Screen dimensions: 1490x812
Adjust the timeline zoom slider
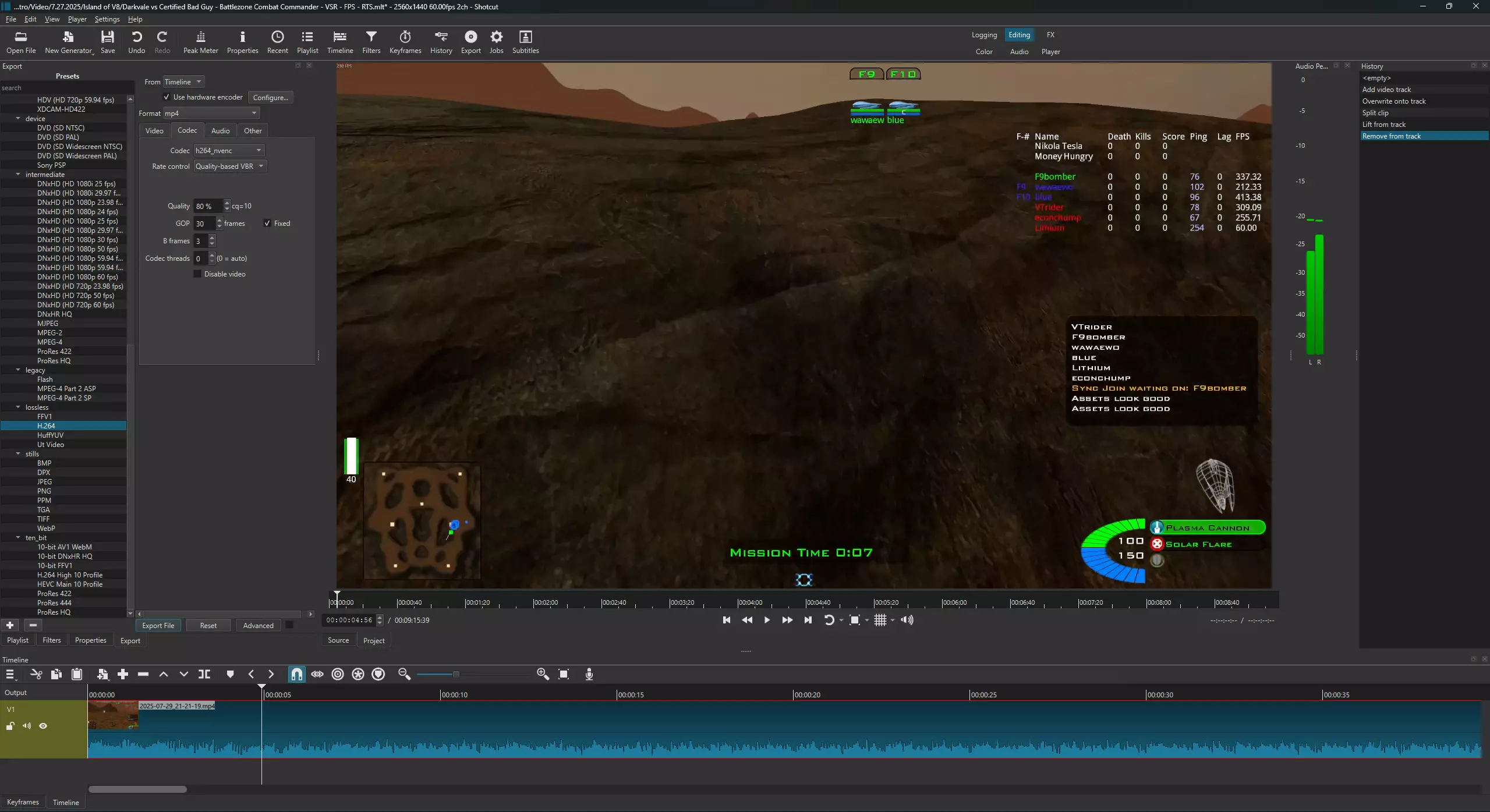456,674
